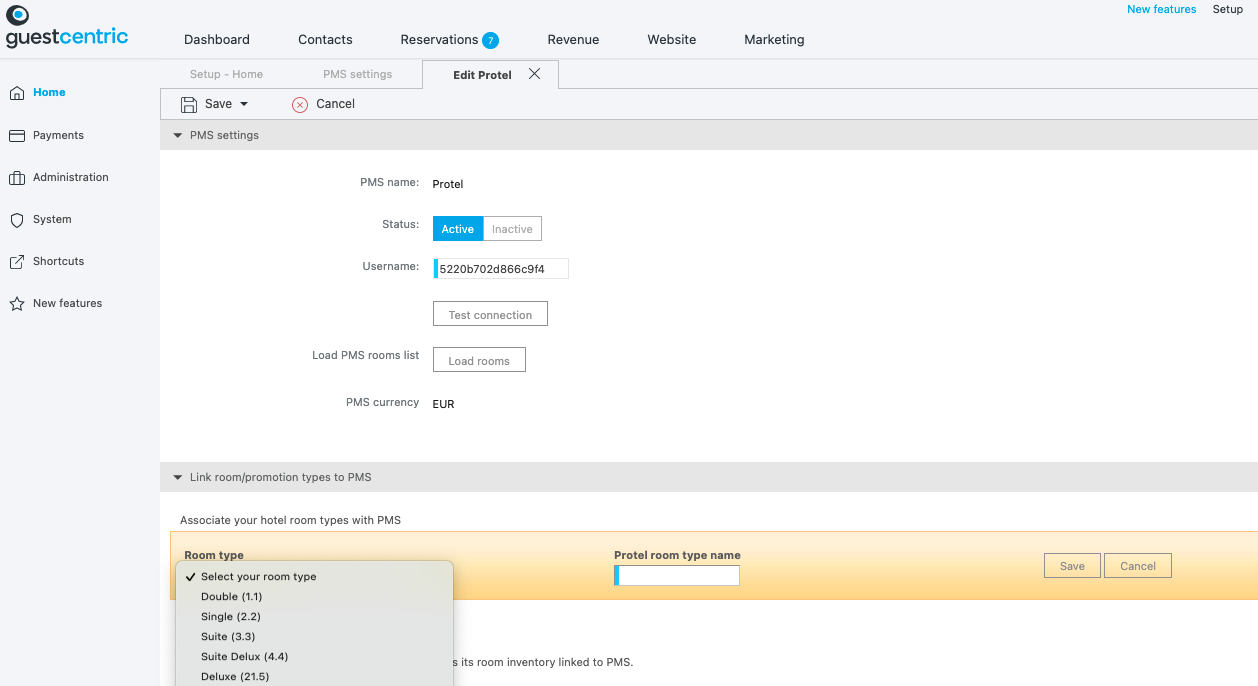
Task: Click the Save floppy disk icon
Action: pos(189,104)
